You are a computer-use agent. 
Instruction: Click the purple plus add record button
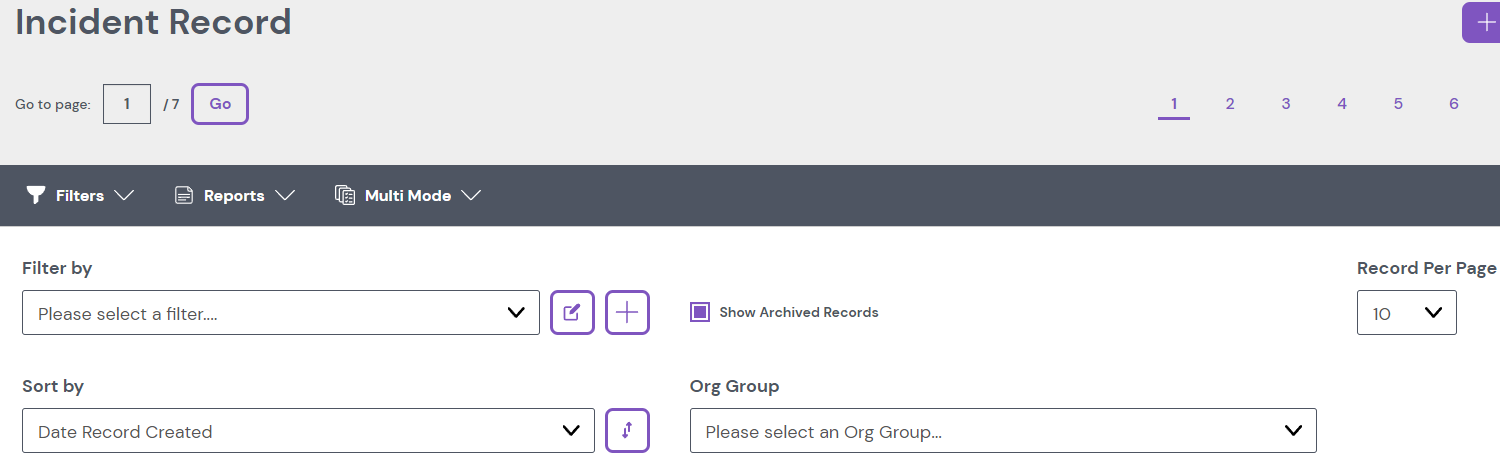1484,23
